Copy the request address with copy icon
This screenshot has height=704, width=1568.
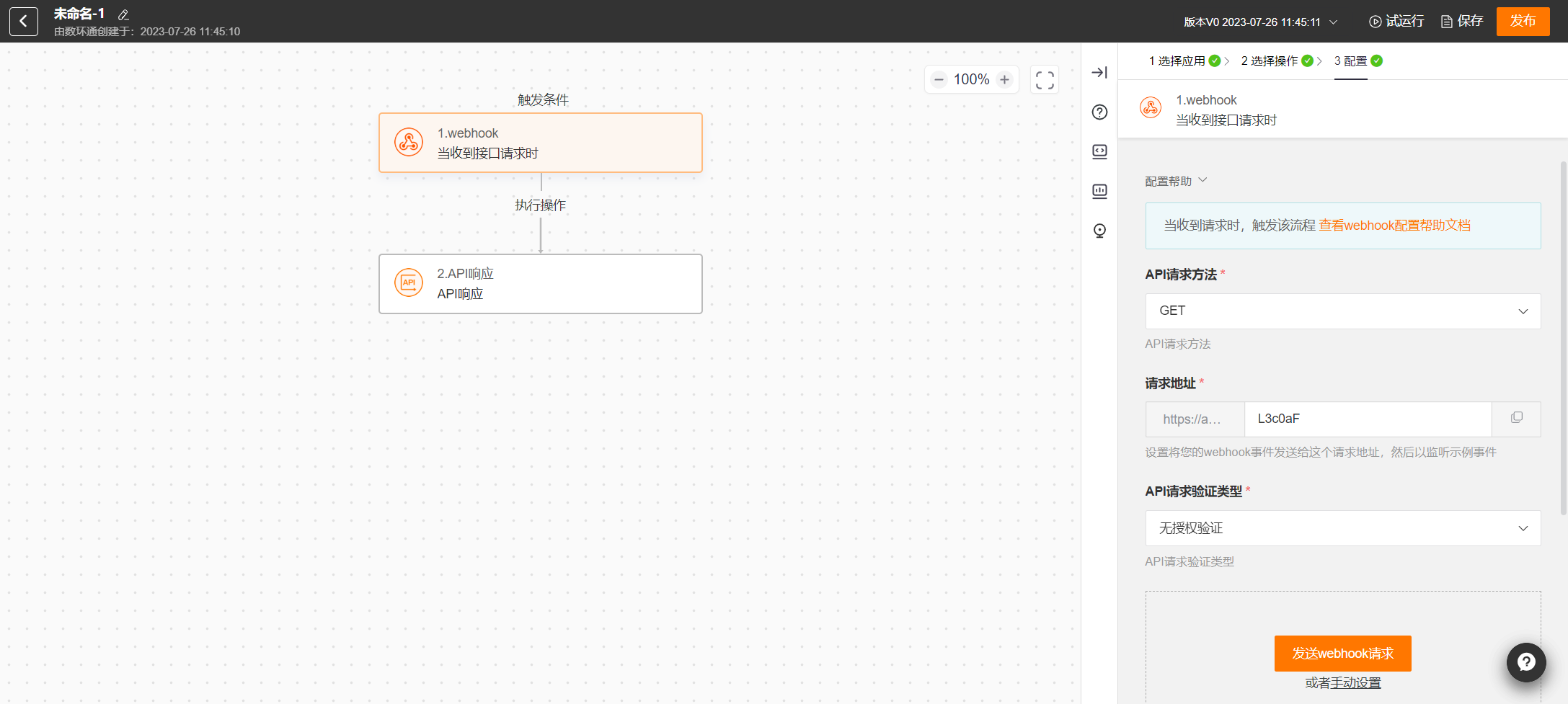1516,419
